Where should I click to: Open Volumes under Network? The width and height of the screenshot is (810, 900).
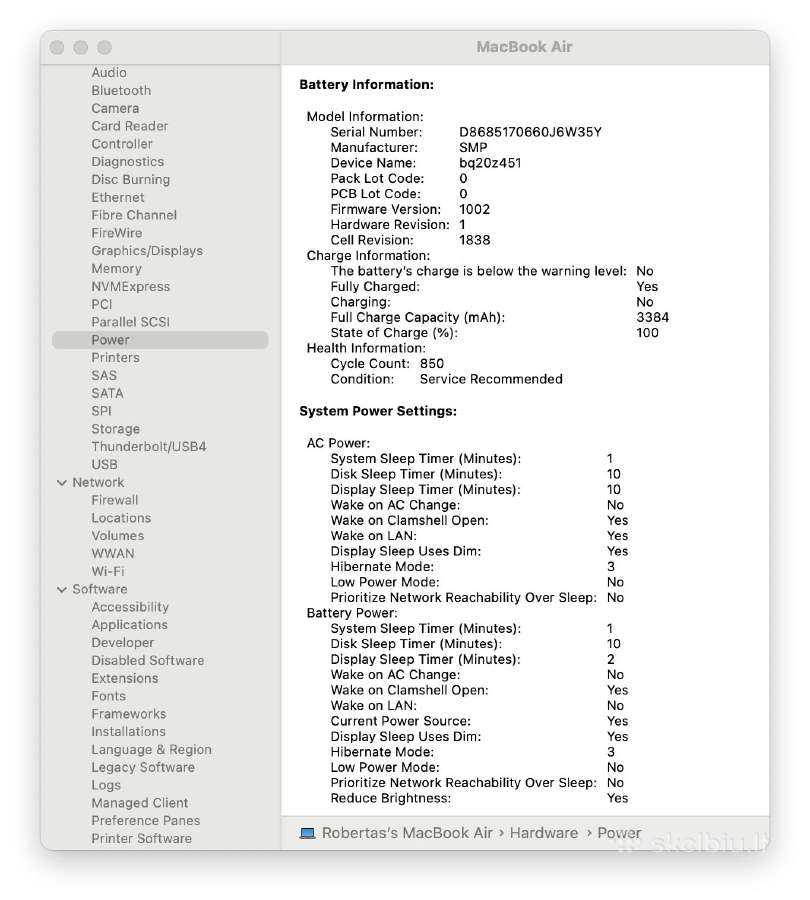pos(118,536)
